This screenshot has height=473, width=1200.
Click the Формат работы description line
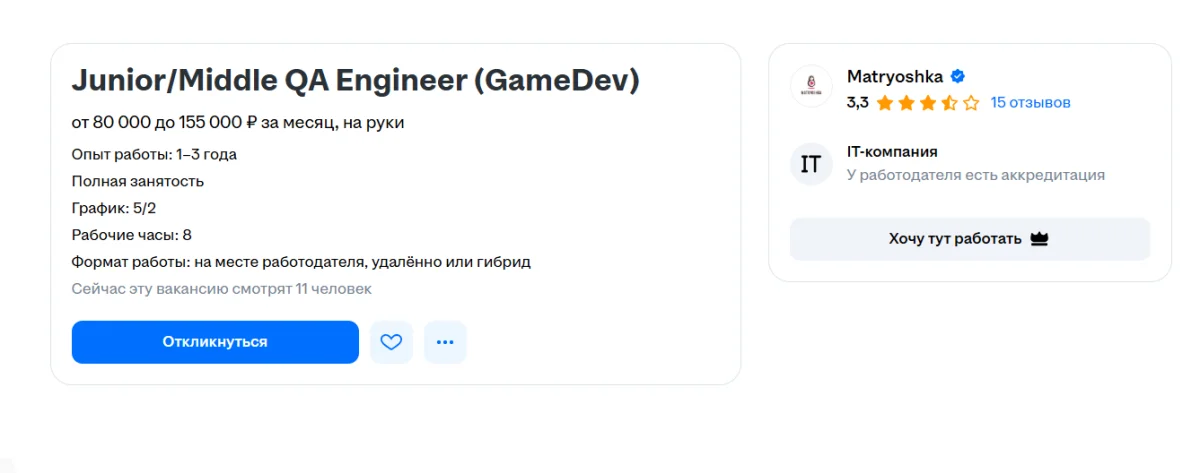(301, 262)
